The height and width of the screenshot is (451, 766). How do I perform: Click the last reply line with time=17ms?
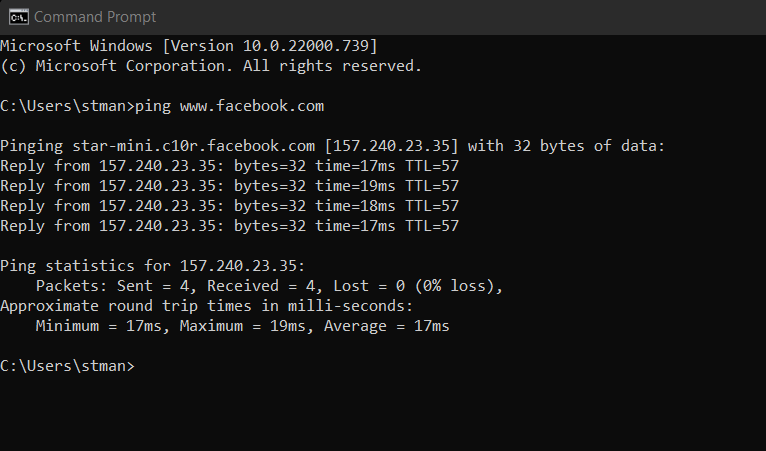coord(229,226)
